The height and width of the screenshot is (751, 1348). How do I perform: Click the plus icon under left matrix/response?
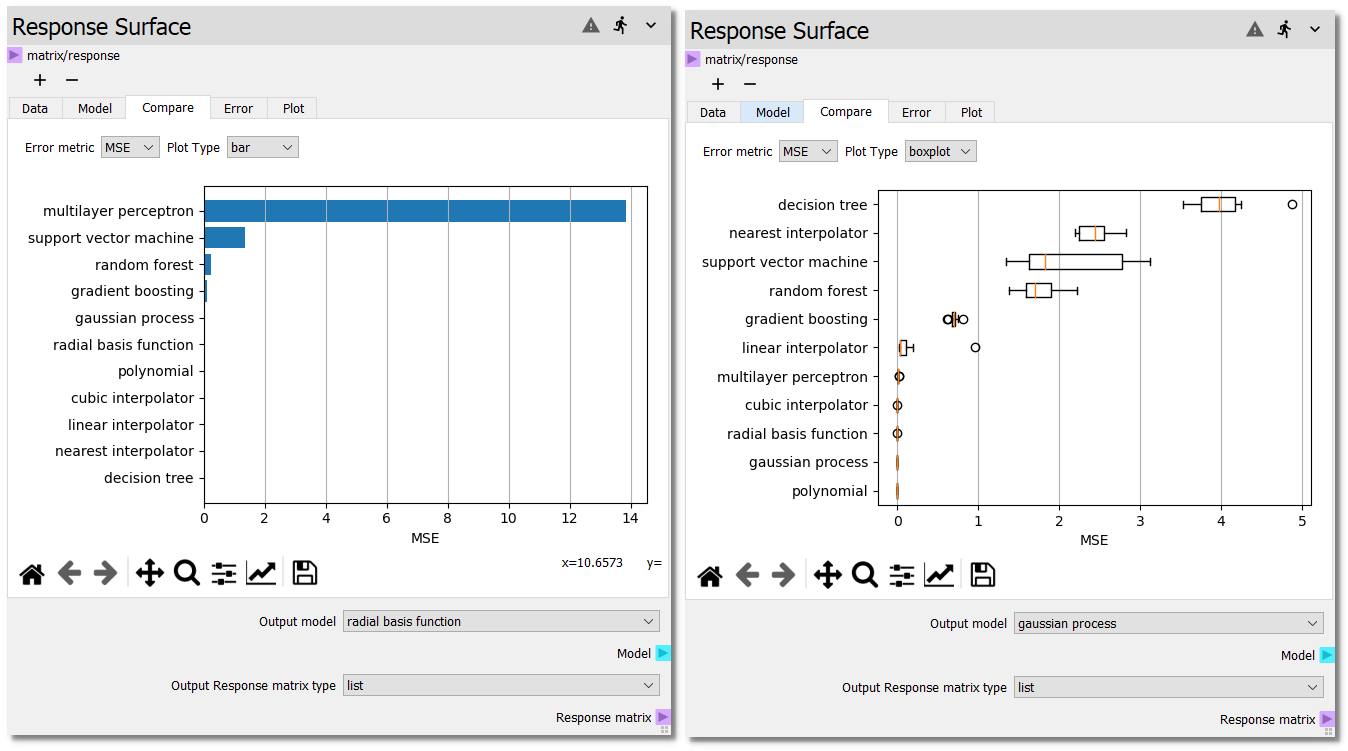point(40,80)
